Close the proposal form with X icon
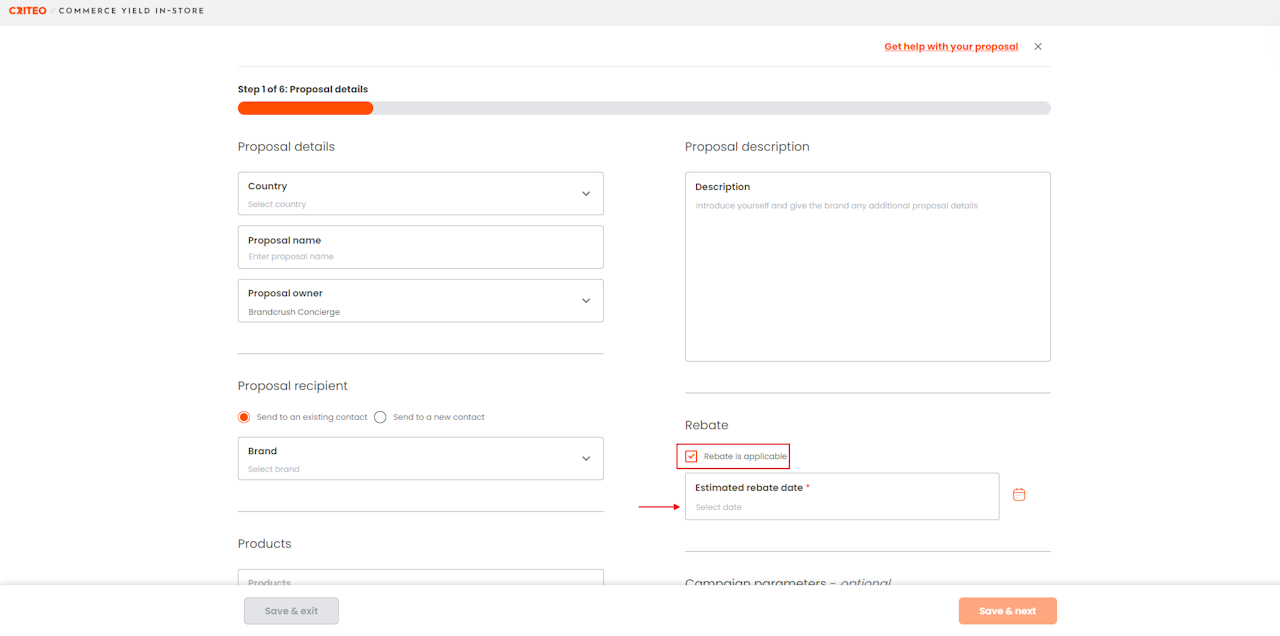 coord(1038,47)
